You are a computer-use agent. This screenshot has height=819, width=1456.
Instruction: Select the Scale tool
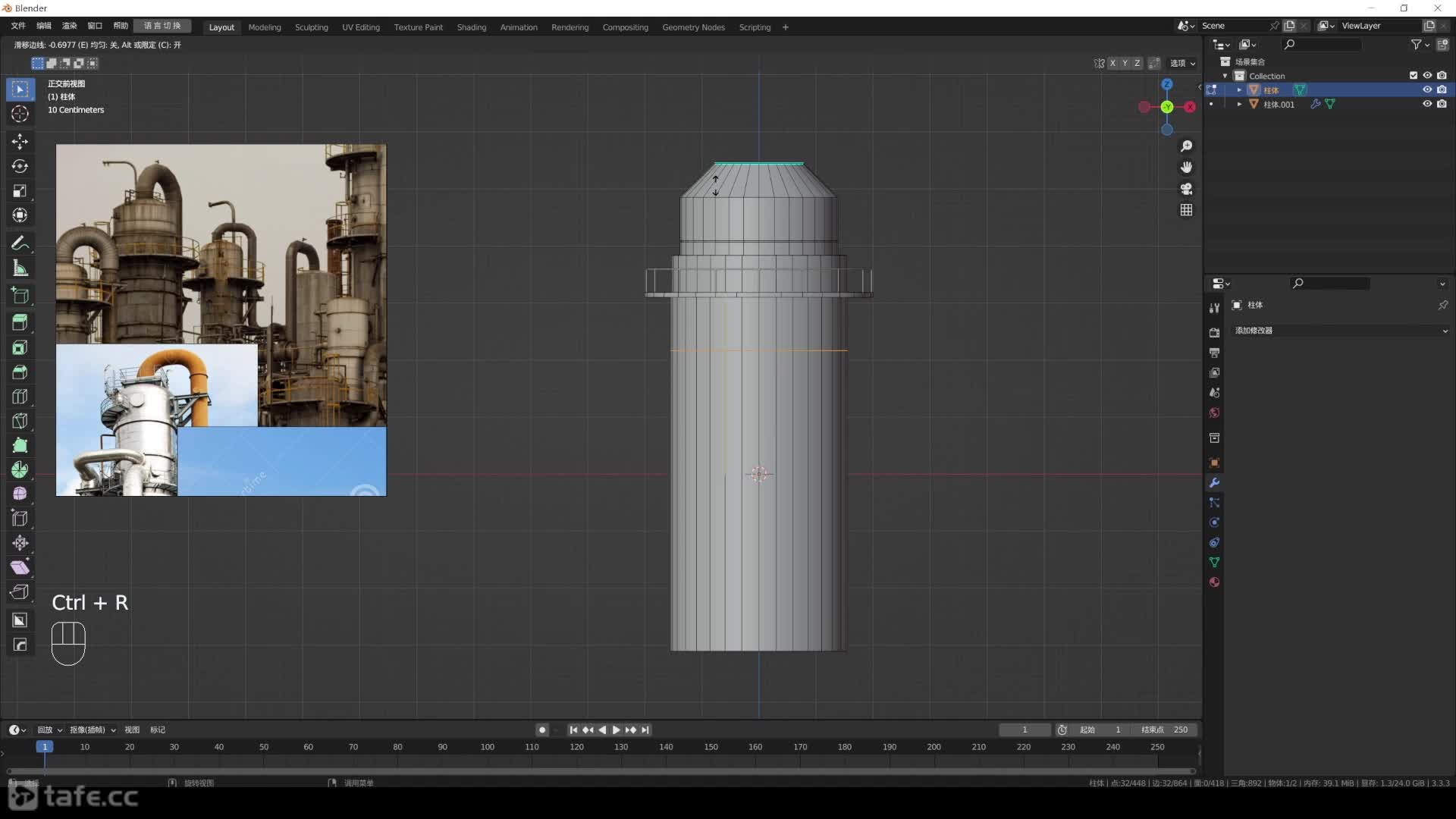(20, 191)
